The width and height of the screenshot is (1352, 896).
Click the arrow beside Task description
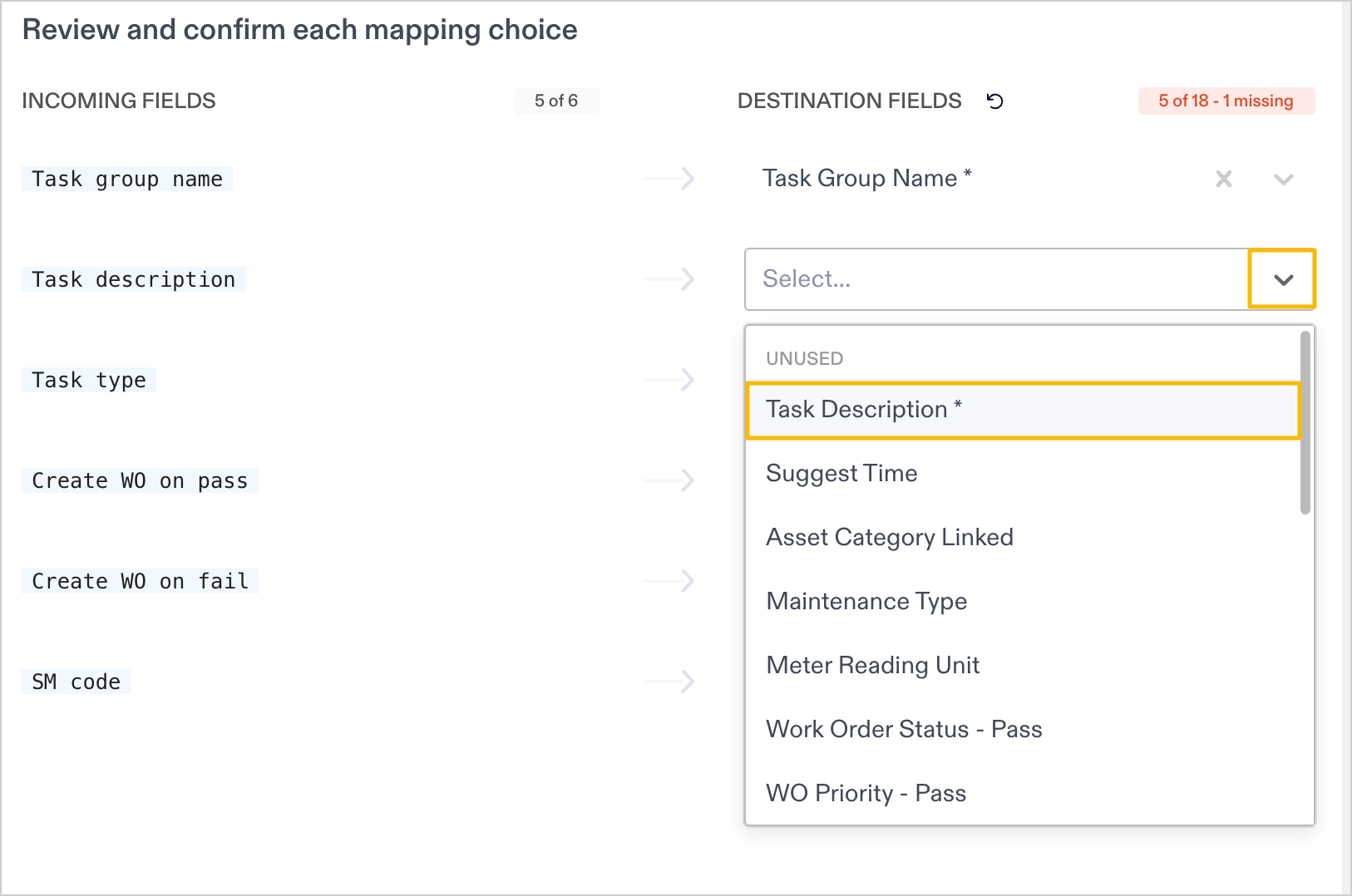[x=669, y=279]
